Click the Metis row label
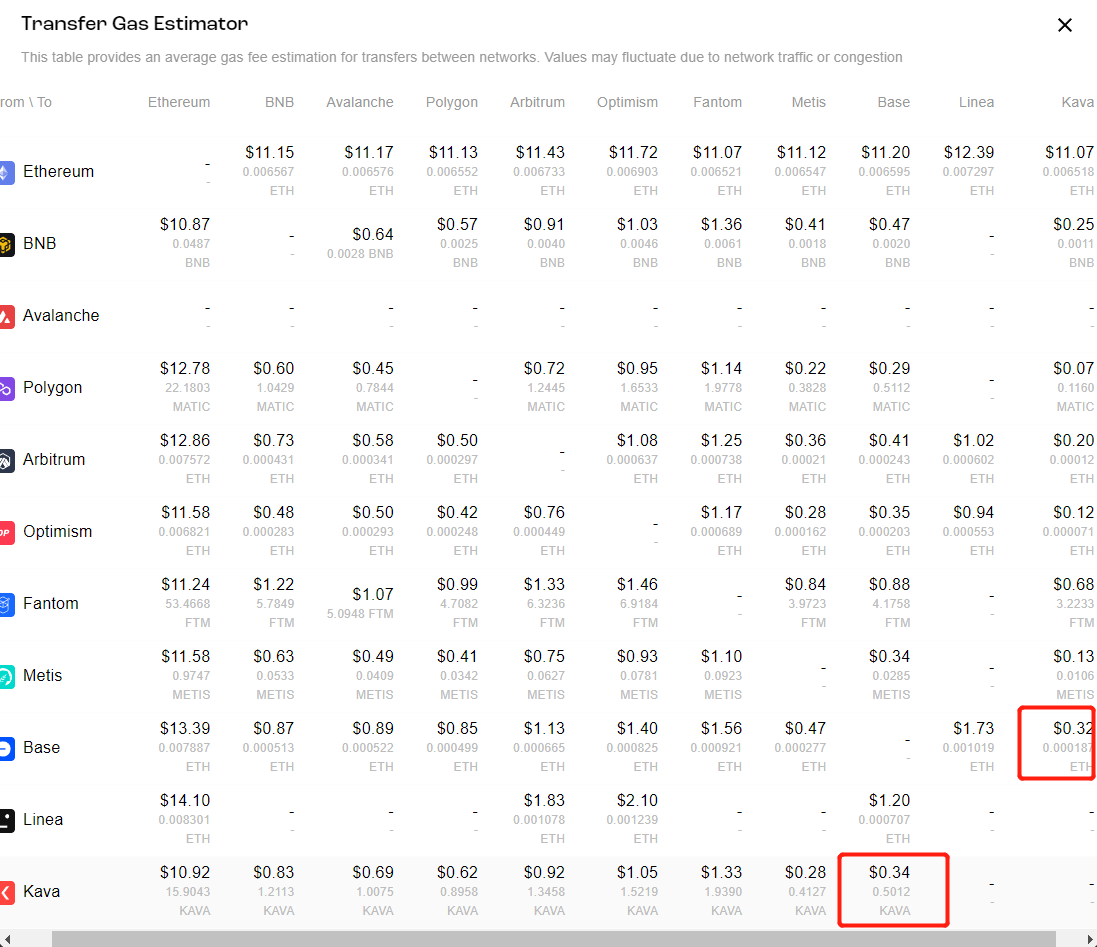1097x947 pixels. point(43,676)
